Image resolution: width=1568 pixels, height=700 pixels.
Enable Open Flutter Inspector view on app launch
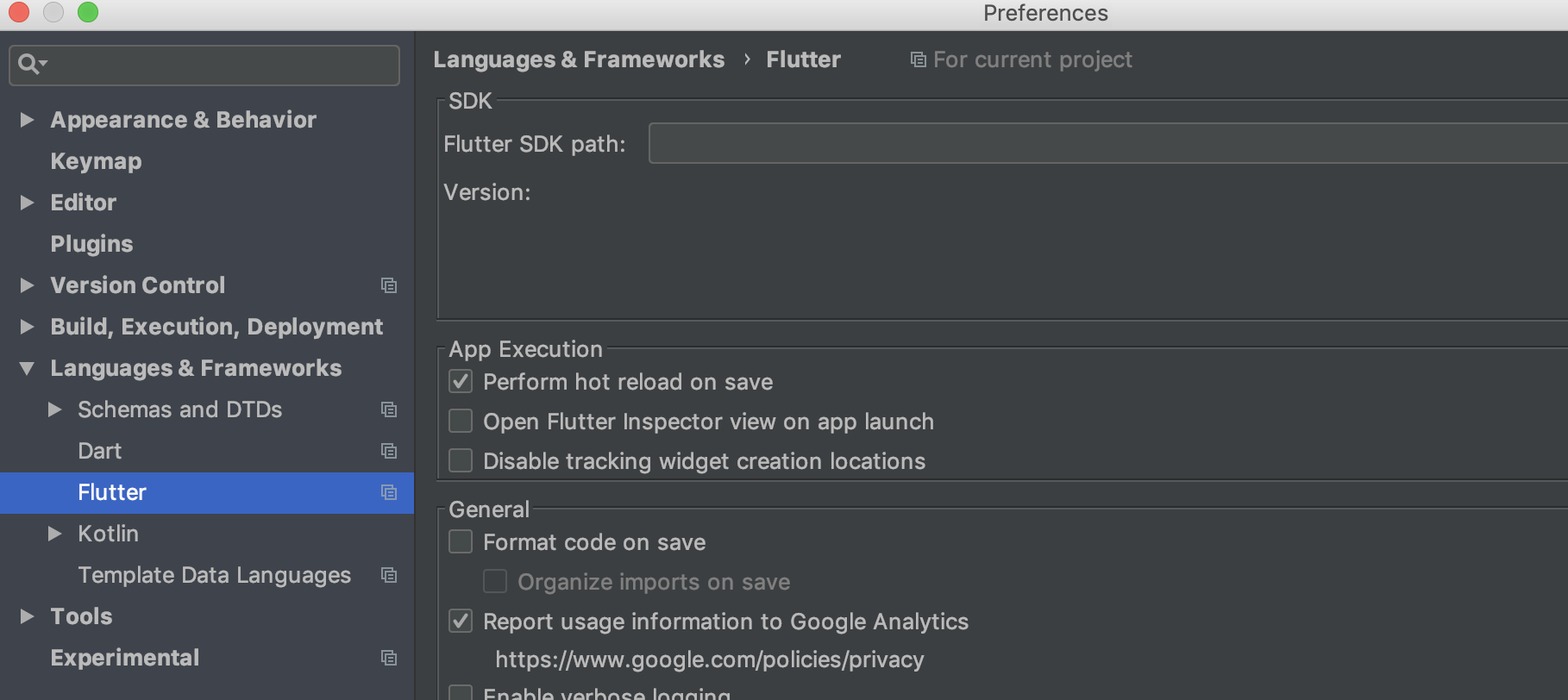pos(461,421)
